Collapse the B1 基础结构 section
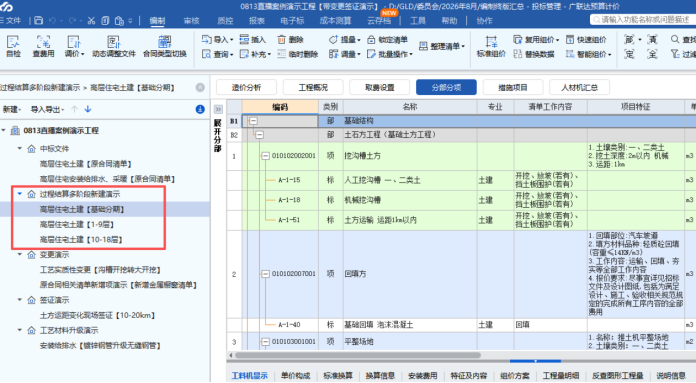The width and height of the screenshot is (696, 383). click(x=253, y=121)
